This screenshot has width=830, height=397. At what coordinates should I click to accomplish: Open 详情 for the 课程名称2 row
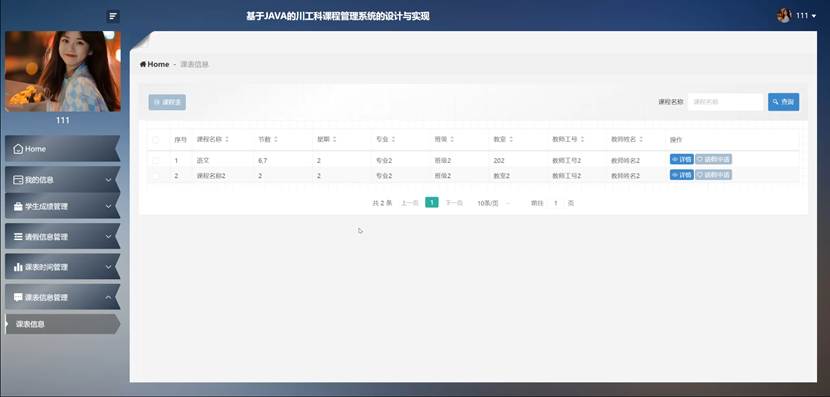pos(681,175)
